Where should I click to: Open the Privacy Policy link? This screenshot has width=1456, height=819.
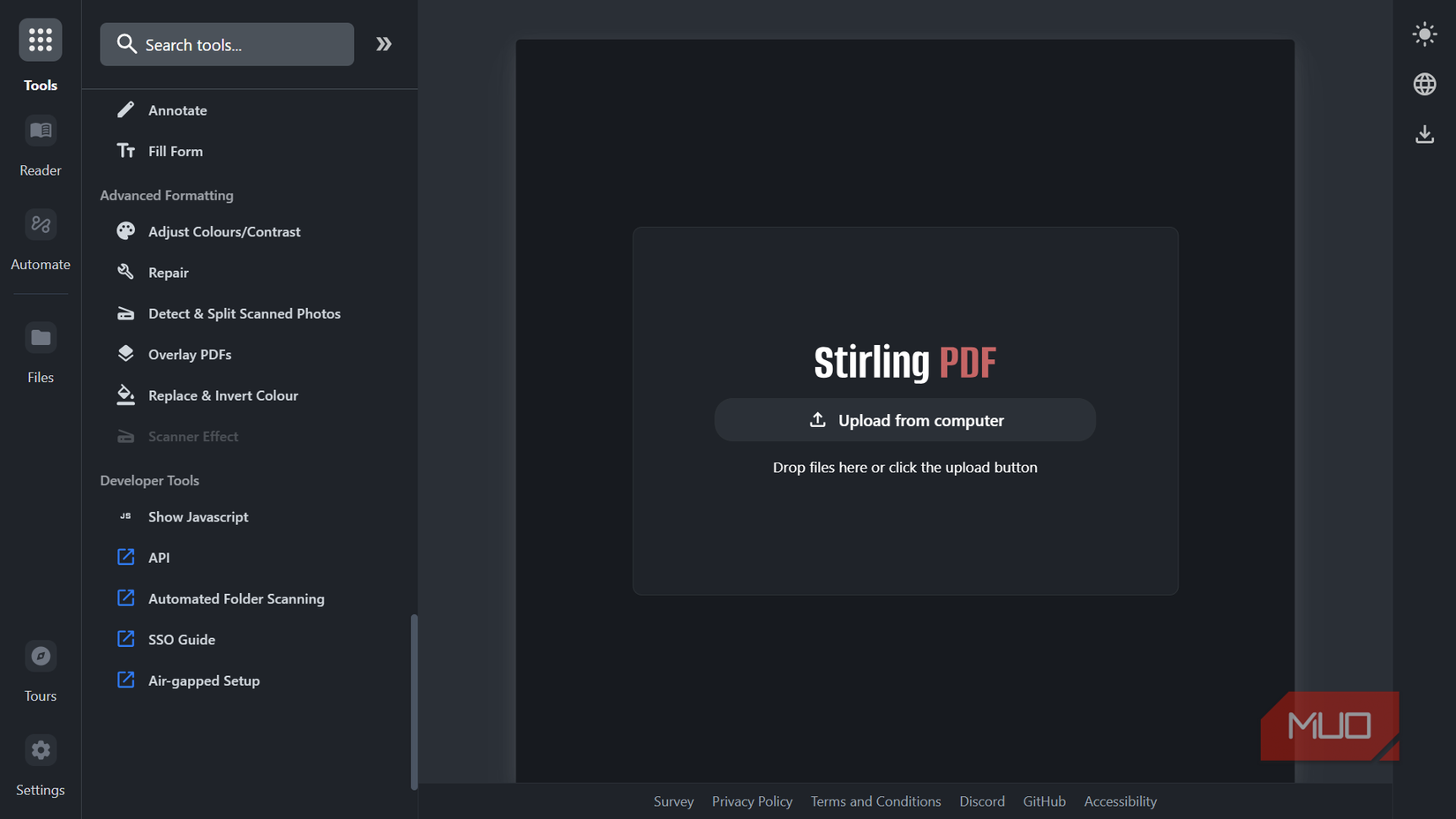(752, 801)
